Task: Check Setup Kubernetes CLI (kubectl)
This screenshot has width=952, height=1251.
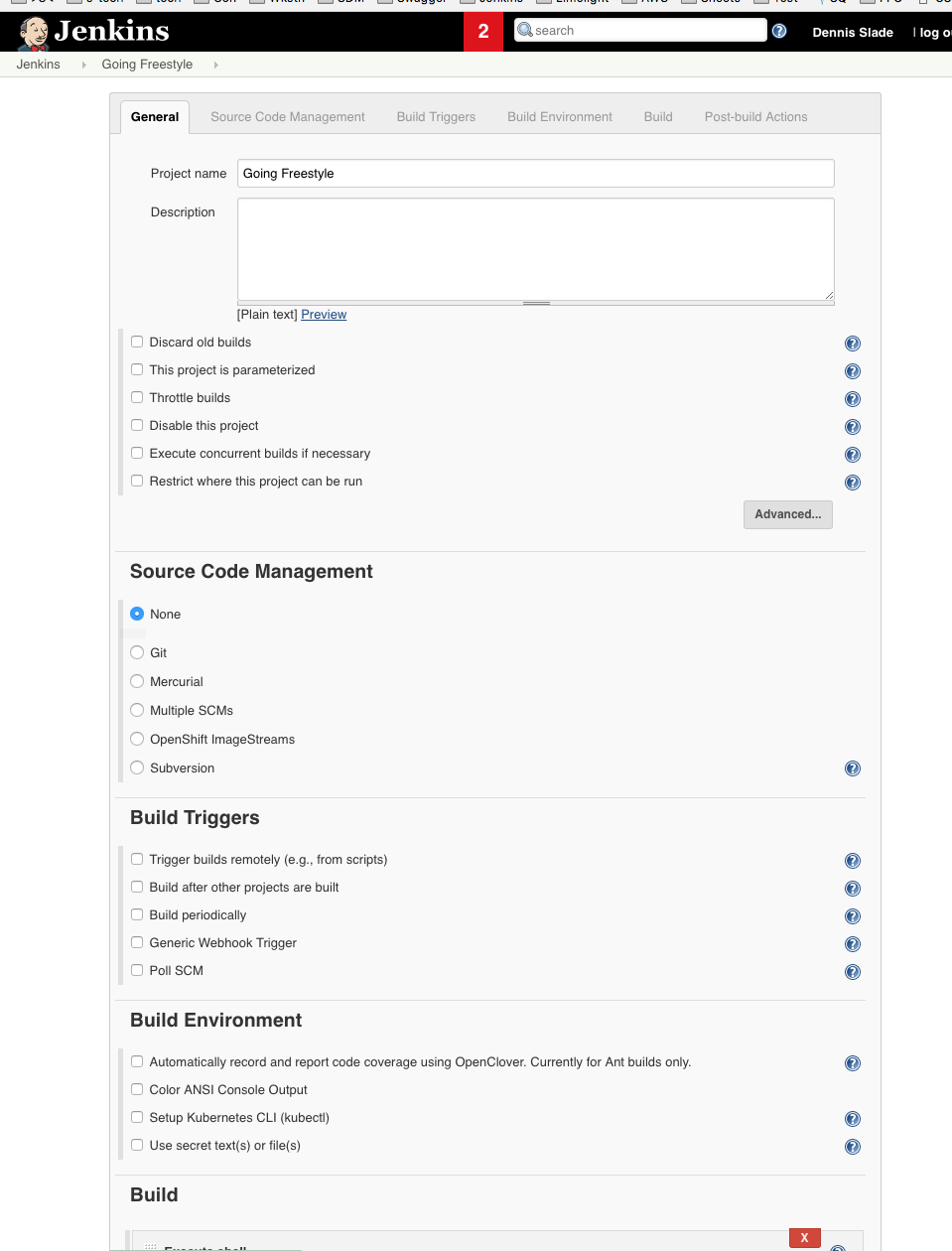Action: click(x=137, y=1117)
